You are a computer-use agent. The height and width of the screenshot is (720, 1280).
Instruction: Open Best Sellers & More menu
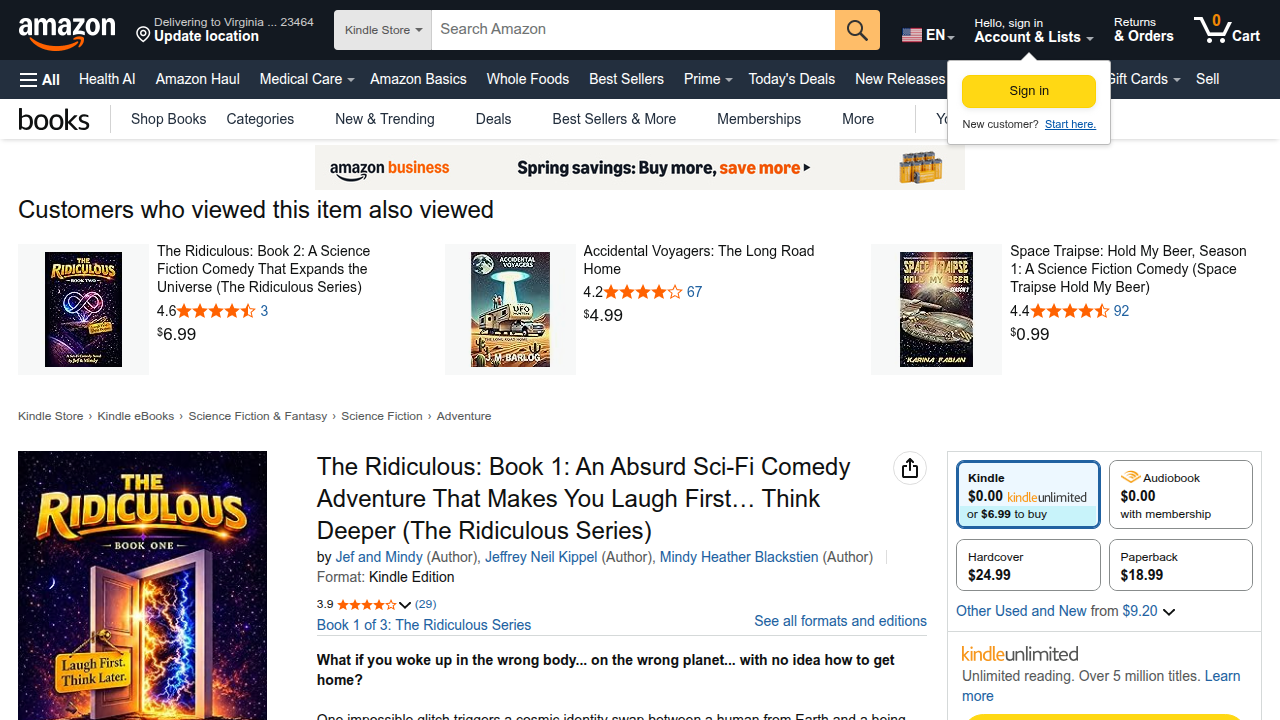[614, 119]
